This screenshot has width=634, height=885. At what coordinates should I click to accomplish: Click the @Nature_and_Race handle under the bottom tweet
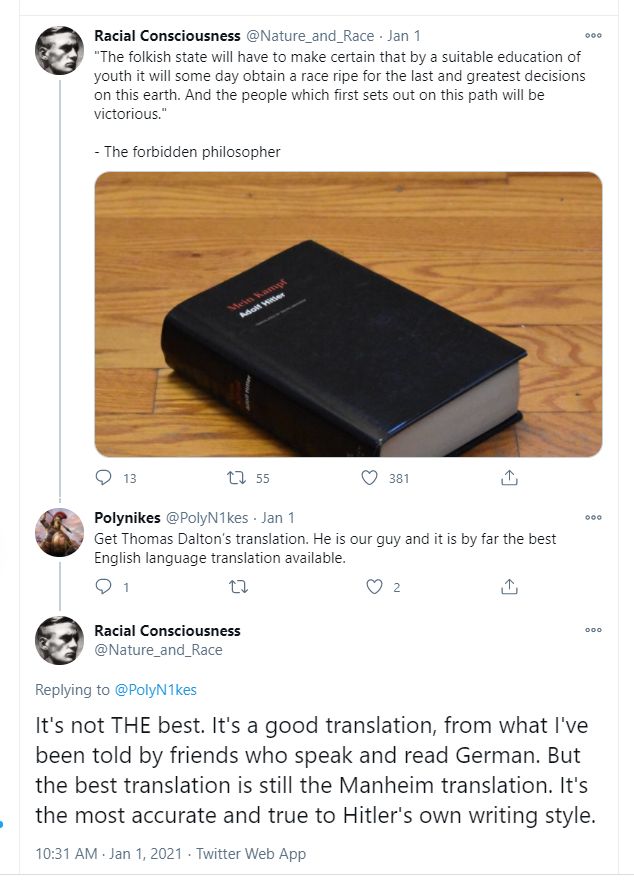(158, 650)
